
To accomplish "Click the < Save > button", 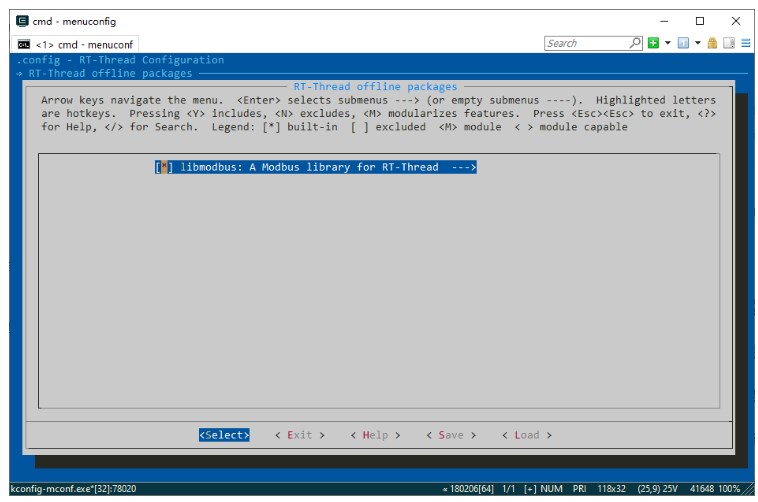I will coord(451,435).
